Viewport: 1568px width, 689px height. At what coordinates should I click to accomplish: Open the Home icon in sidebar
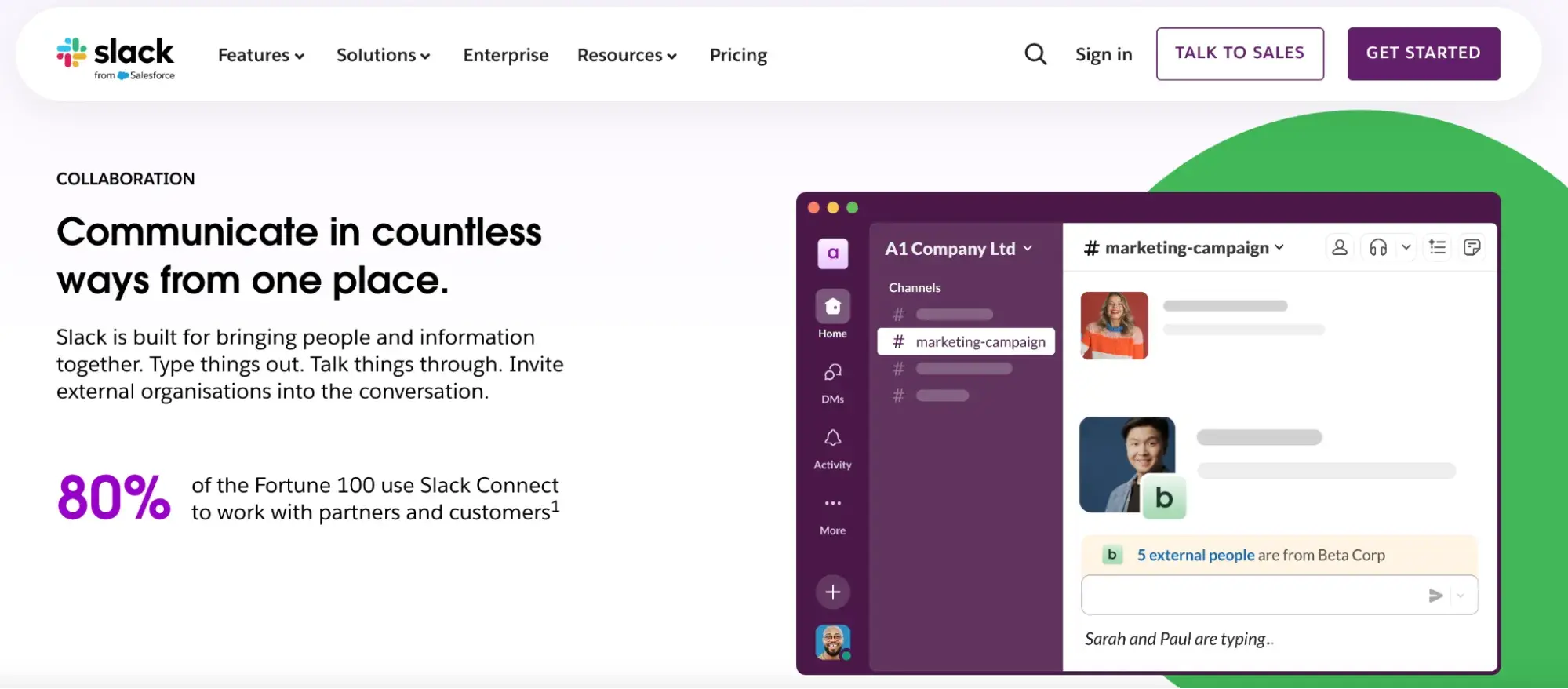[x=832, y=307]
